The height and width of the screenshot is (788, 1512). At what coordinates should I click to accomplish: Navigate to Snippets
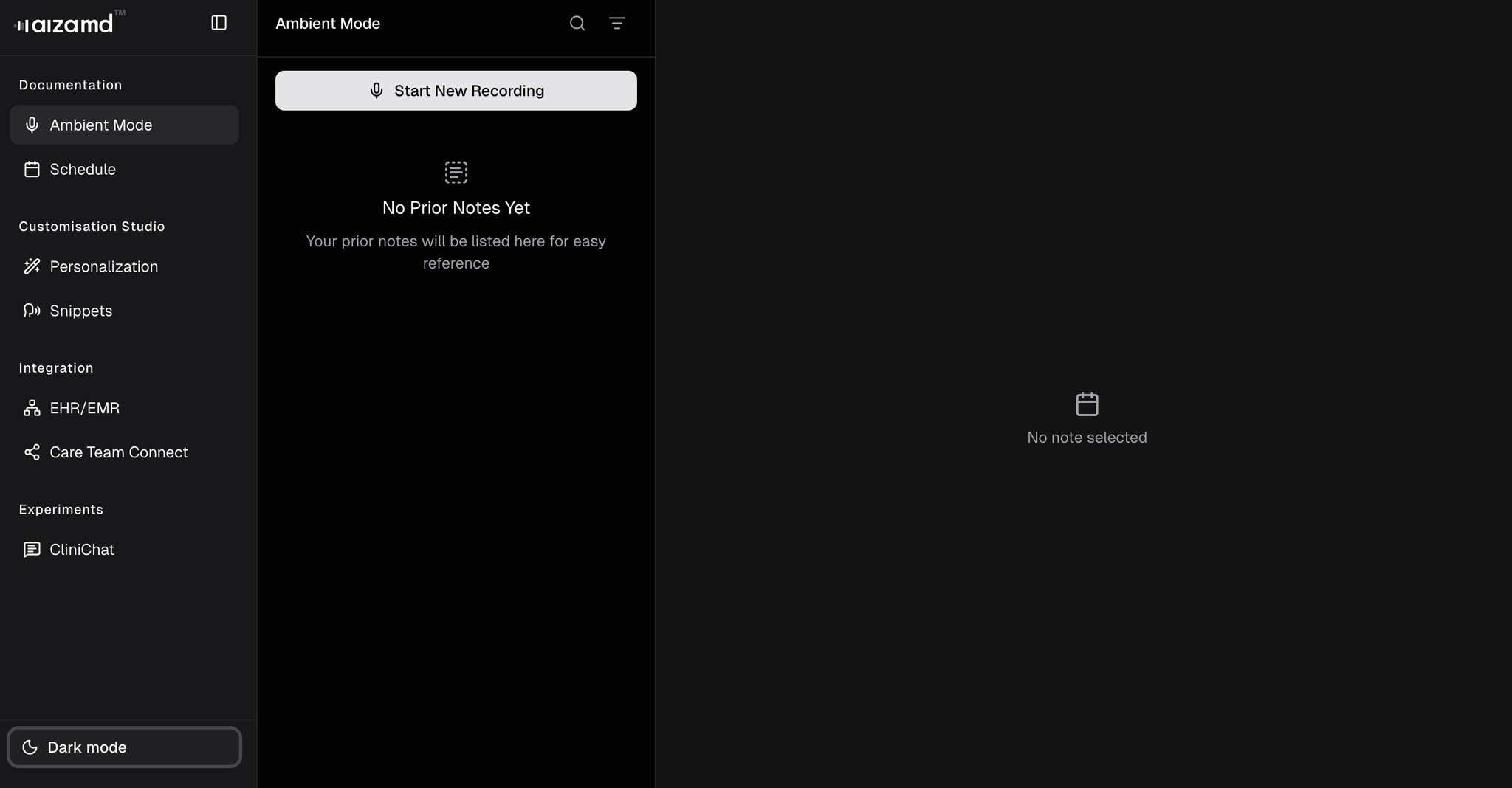tap(124, 311)
